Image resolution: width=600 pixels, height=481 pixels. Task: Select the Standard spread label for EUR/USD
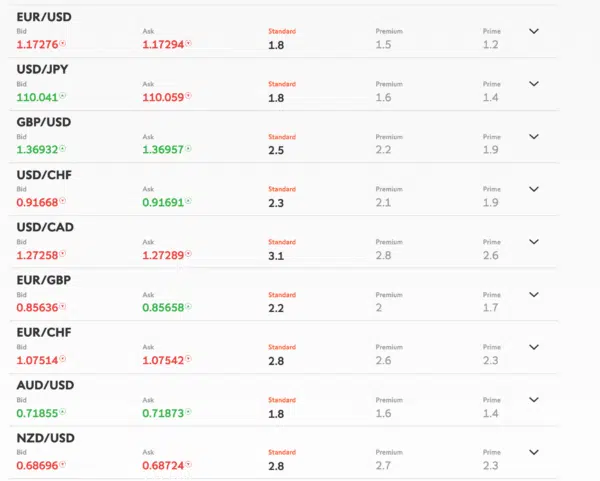point(282,31)
